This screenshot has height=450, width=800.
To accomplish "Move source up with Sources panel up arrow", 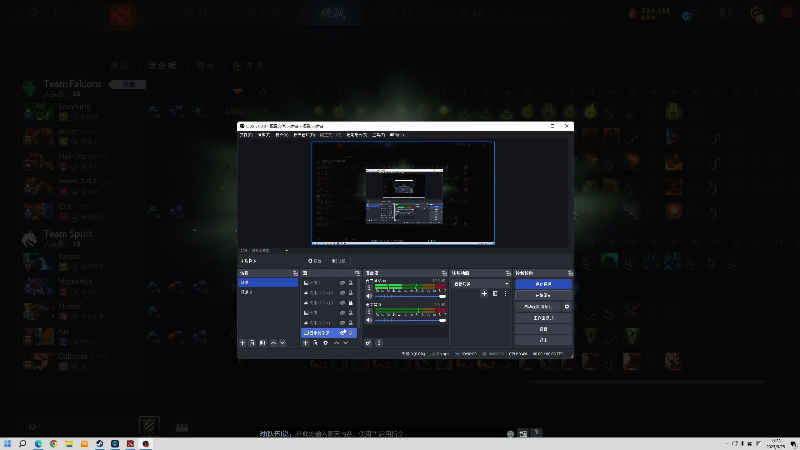I will pos(336,343).
